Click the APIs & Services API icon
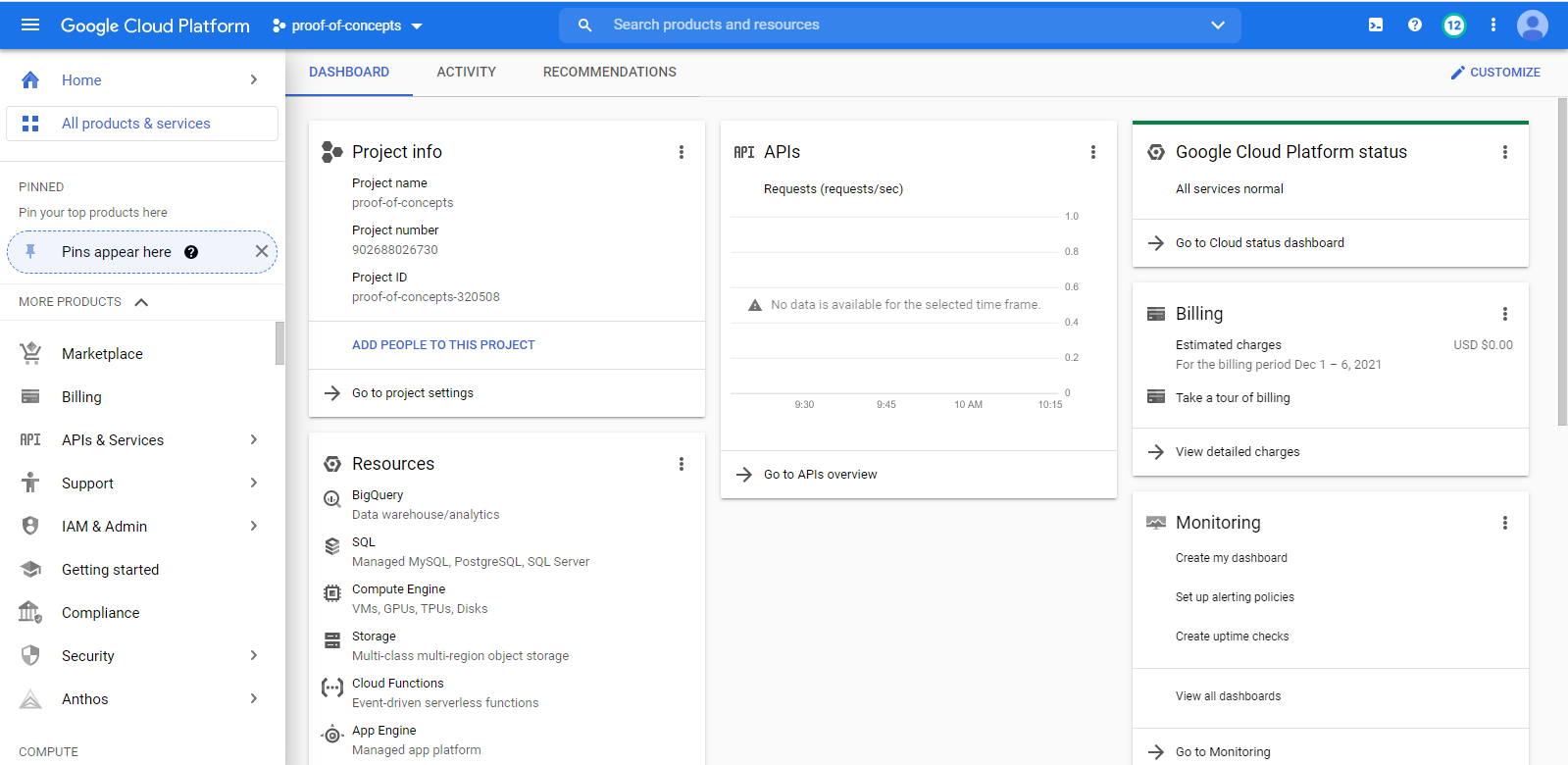The width and height of the screenshot is (1568, 765). coord(30,439)
